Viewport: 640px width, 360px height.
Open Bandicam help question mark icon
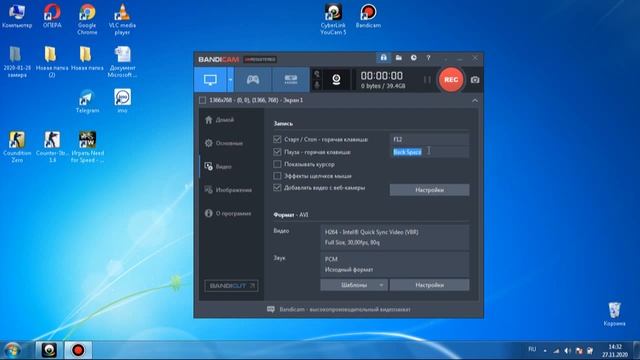click(x=428, y=58)
